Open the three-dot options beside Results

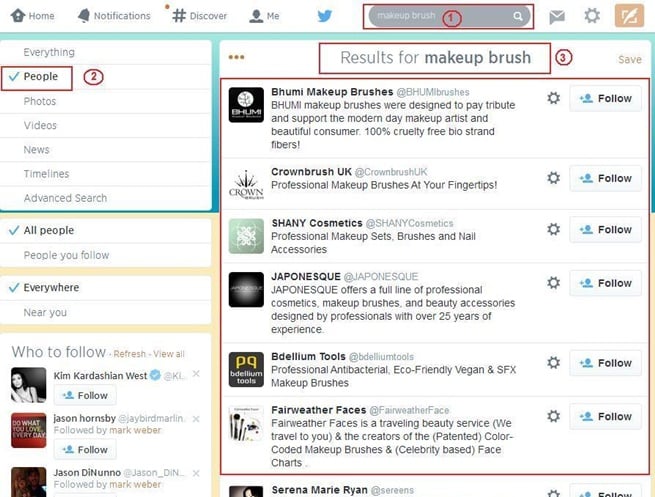[236, 57]
